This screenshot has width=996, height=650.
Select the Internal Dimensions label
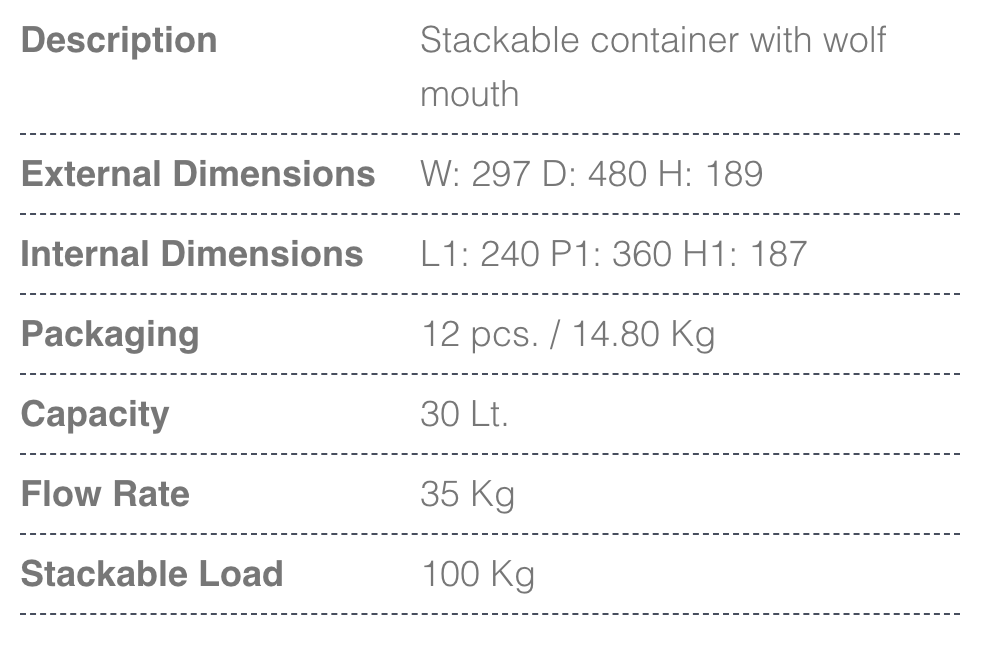(x=192, y=254)
